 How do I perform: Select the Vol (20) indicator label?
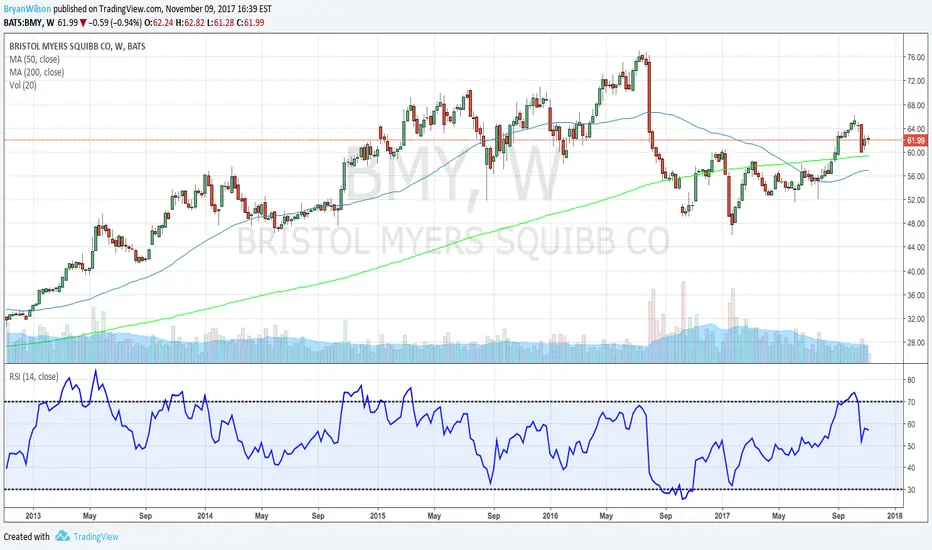[23, 86]
